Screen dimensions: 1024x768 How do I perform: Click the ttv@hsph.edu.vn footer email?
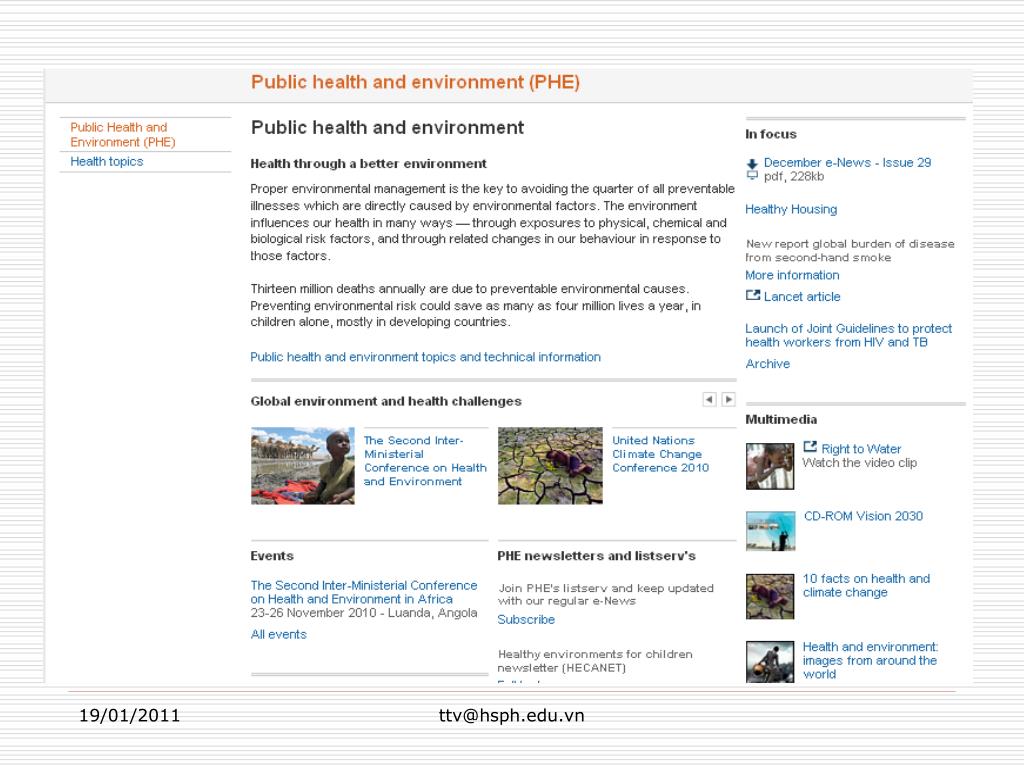[x=511, y=716]
